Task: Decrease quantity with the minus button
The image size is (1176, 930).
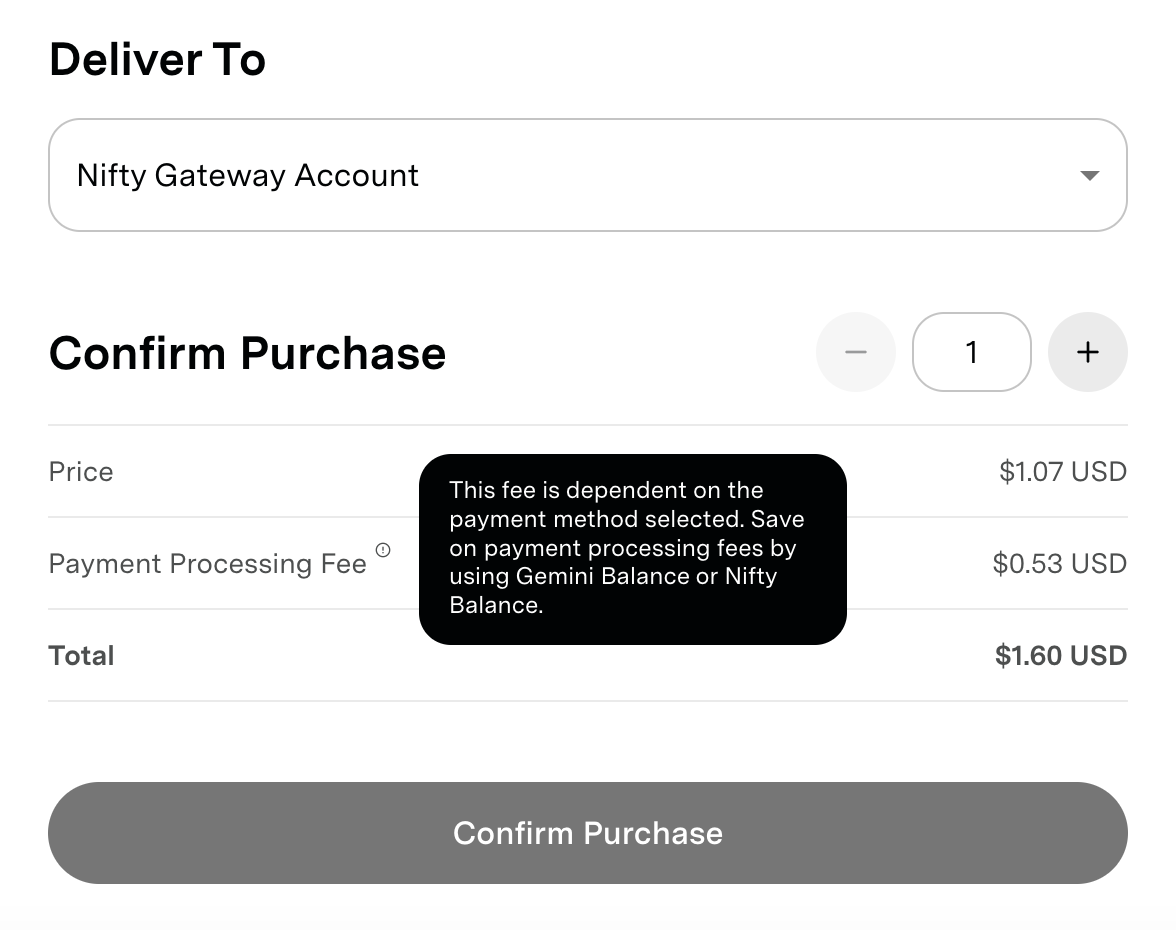Action: tap(855, 352)
